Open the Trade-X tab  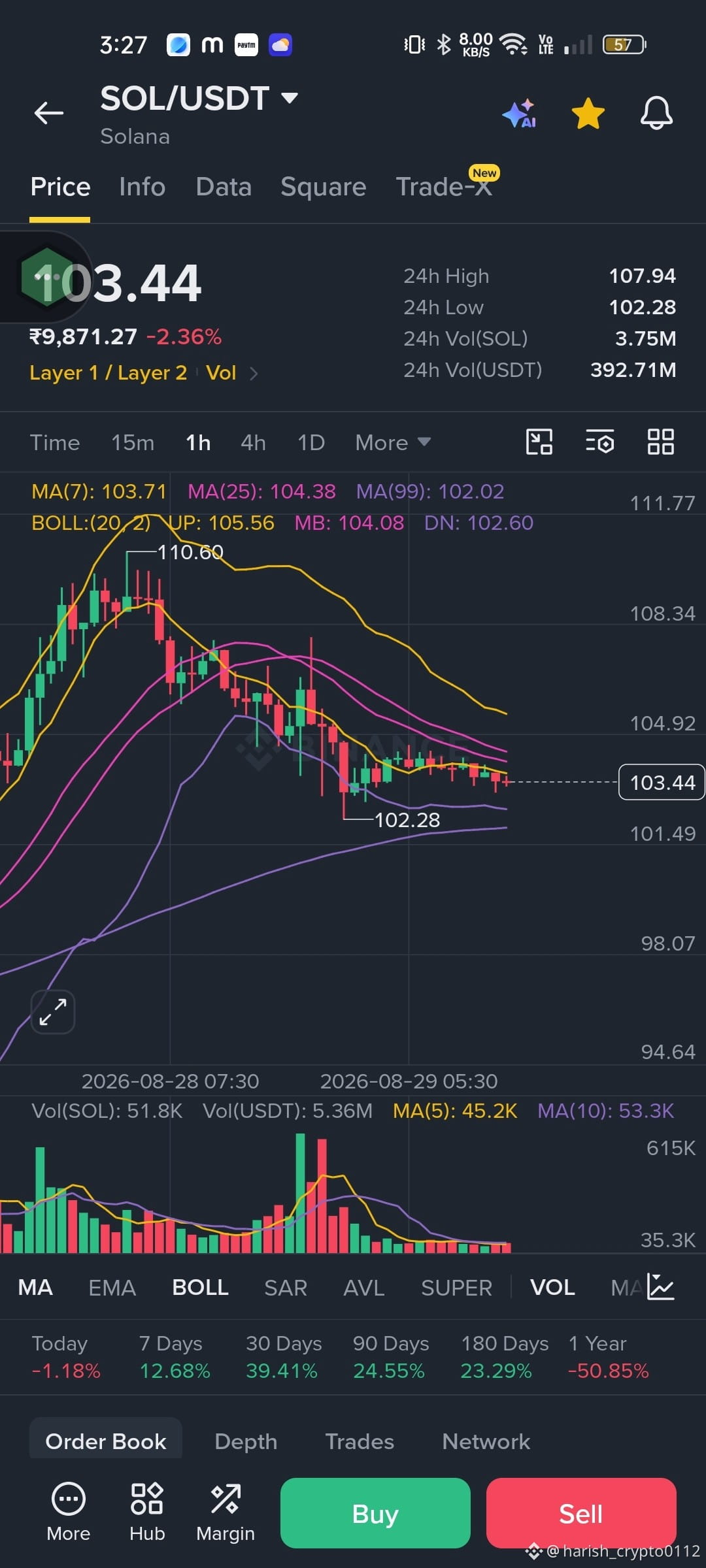[x=445, y=187]
